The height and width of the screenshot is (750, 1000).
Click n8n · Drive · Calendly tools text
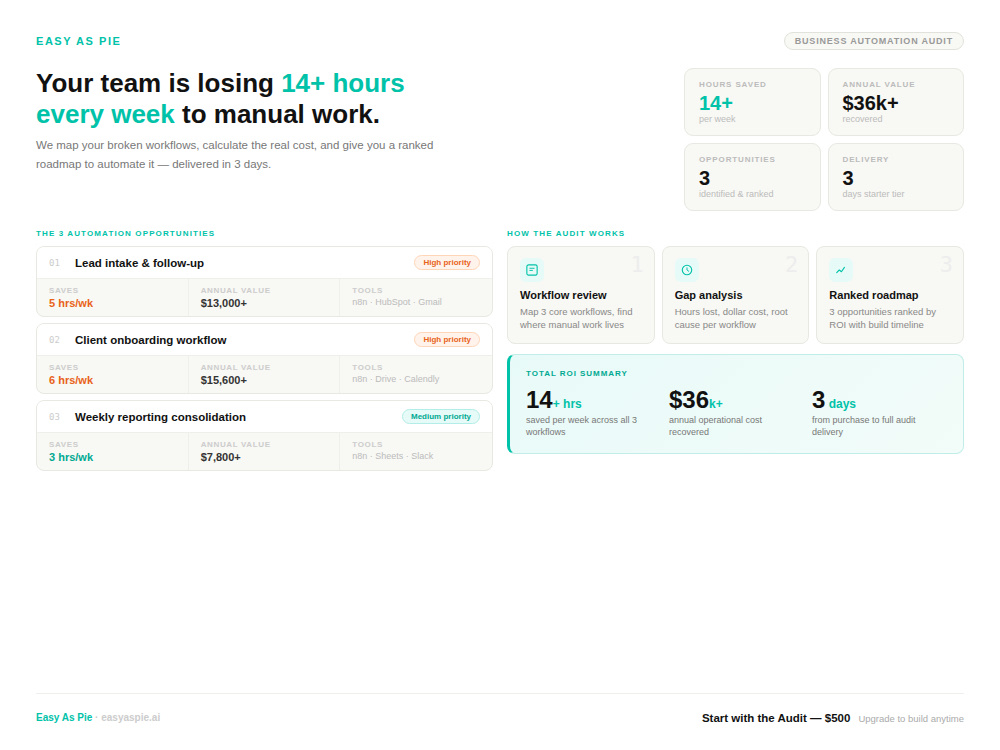[x=395, y=379]
